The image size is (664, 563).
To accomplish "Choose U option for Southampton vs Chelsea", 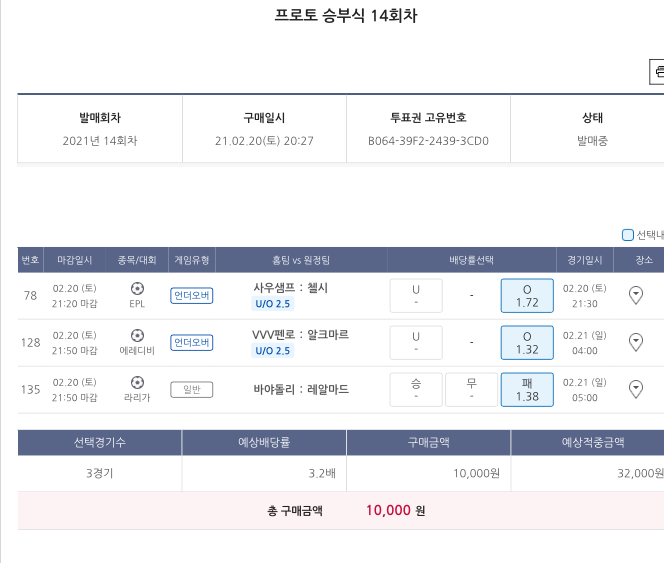I will tap(416, 295).
